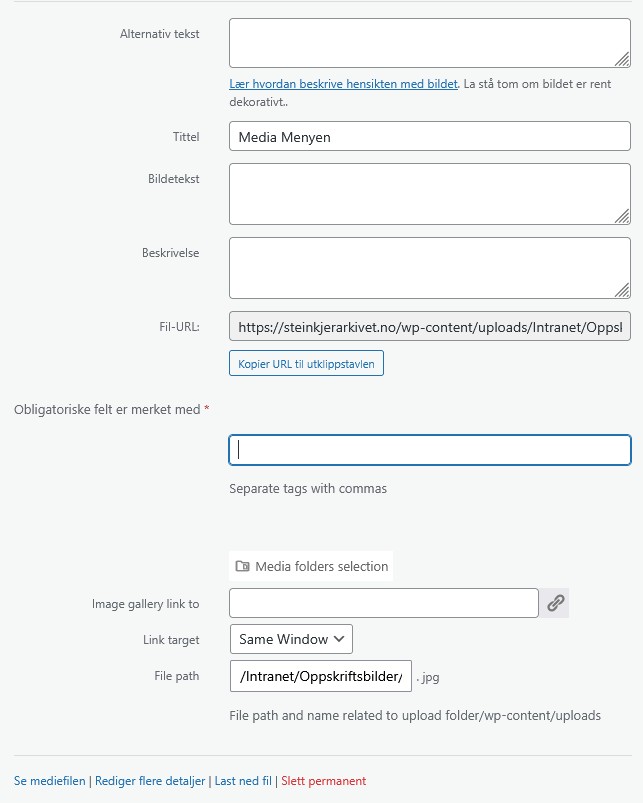Select the Fil-URL read-only field
Screen dimensions: 643x803
click(430, 326)
